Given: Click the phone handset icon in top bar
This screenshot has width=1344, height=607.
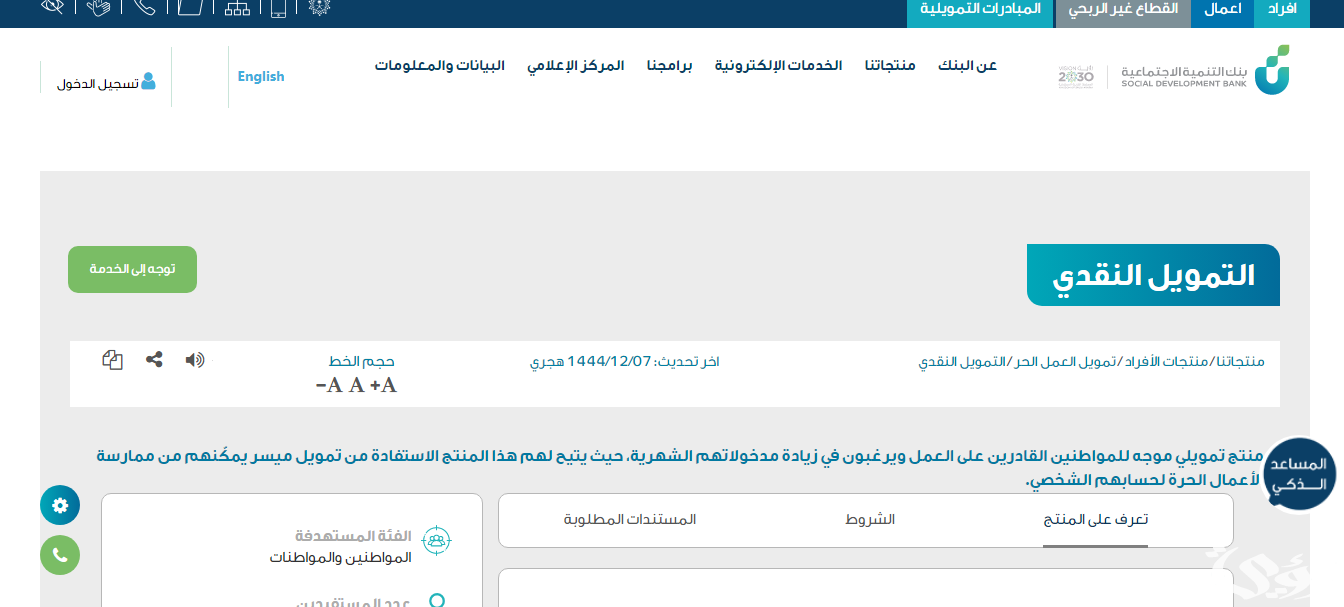Looking at the screenshot, I should (x=144, y=7).
